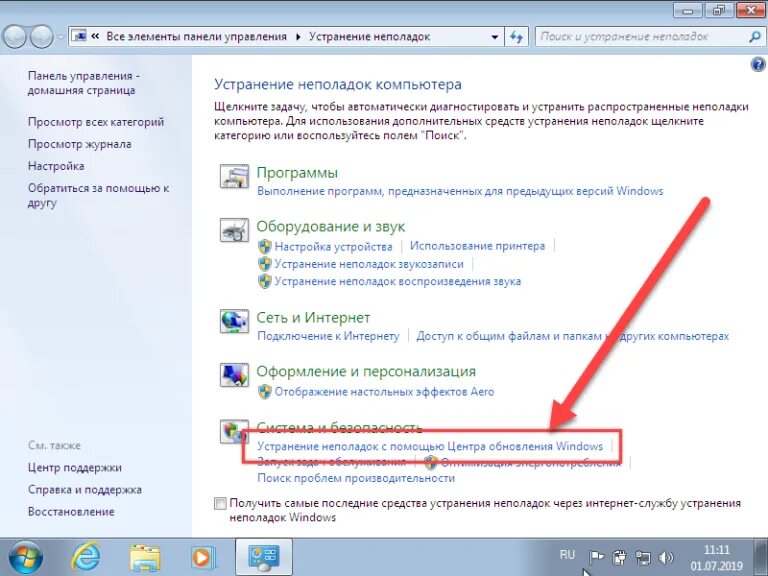Screen dimensions: 768x576
Task: Select the Control Panel taskbar button
Action: 264,557
